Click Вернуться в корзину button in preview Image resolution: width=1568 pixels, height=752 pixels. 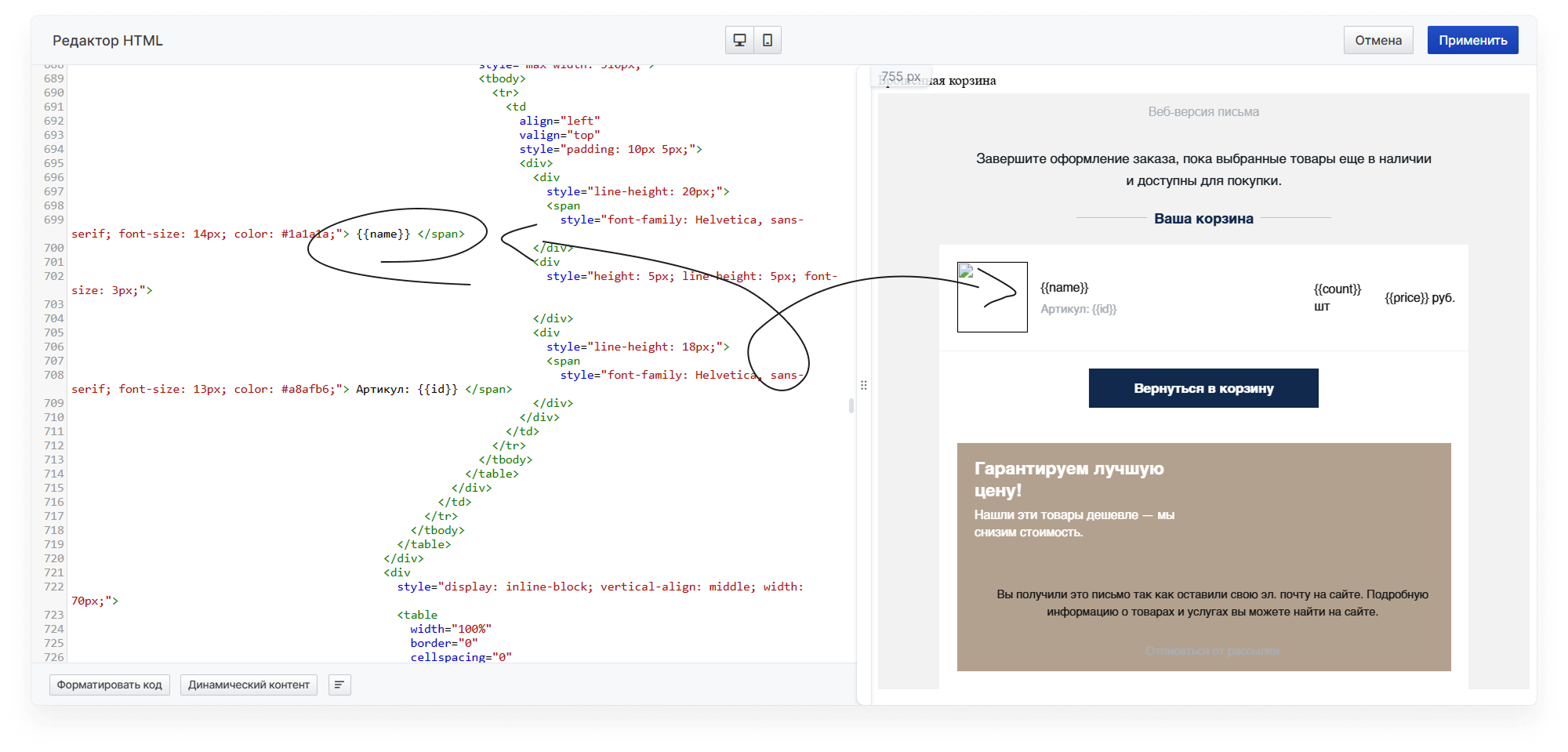1203,388
